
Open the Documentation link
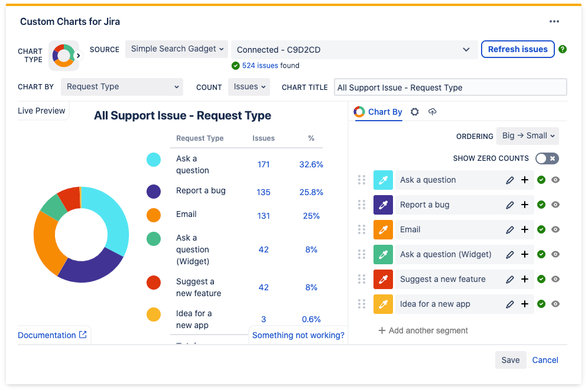click(x=52, y=335)
